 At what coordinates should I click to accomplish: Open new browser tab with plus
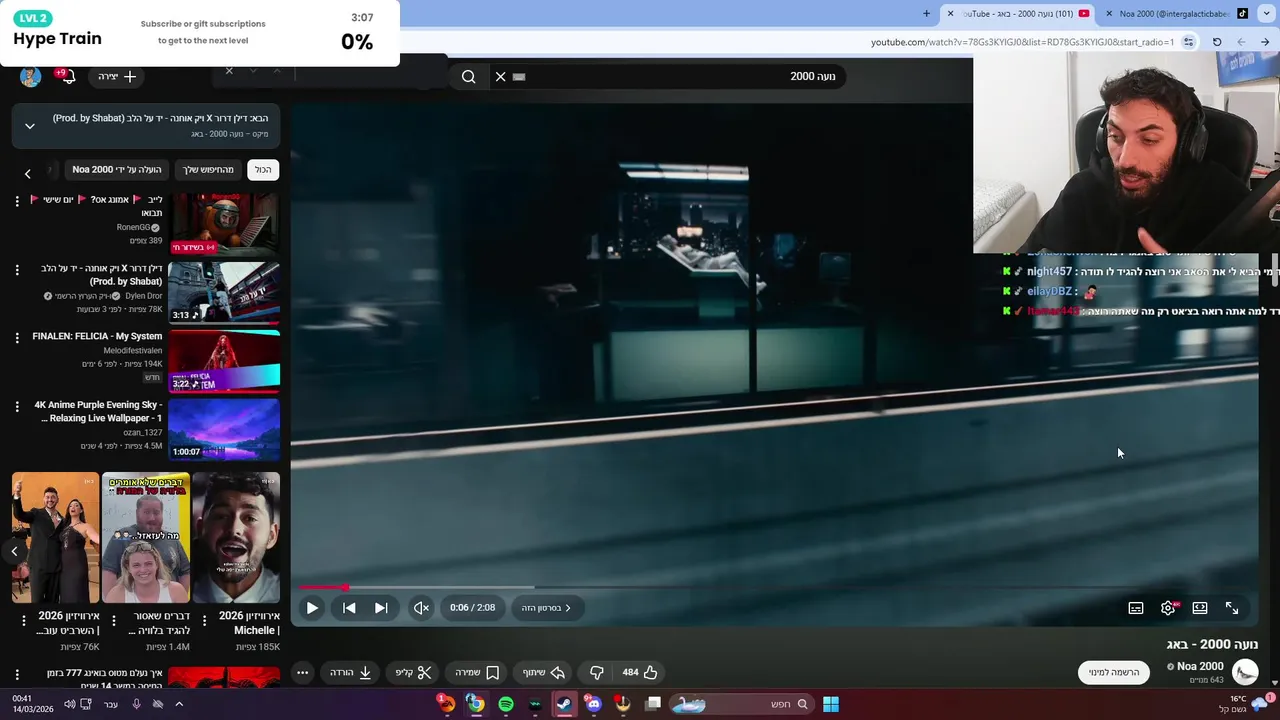pyautogui.click(x=926, y=14)
